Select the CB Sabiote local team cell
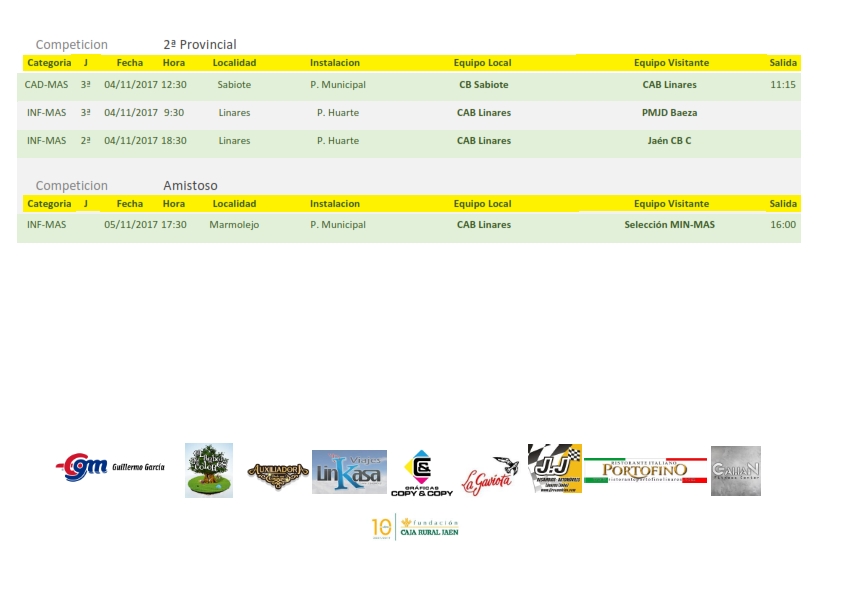The width and height of the screenshot is (842, 595). (x=483, y=85)
